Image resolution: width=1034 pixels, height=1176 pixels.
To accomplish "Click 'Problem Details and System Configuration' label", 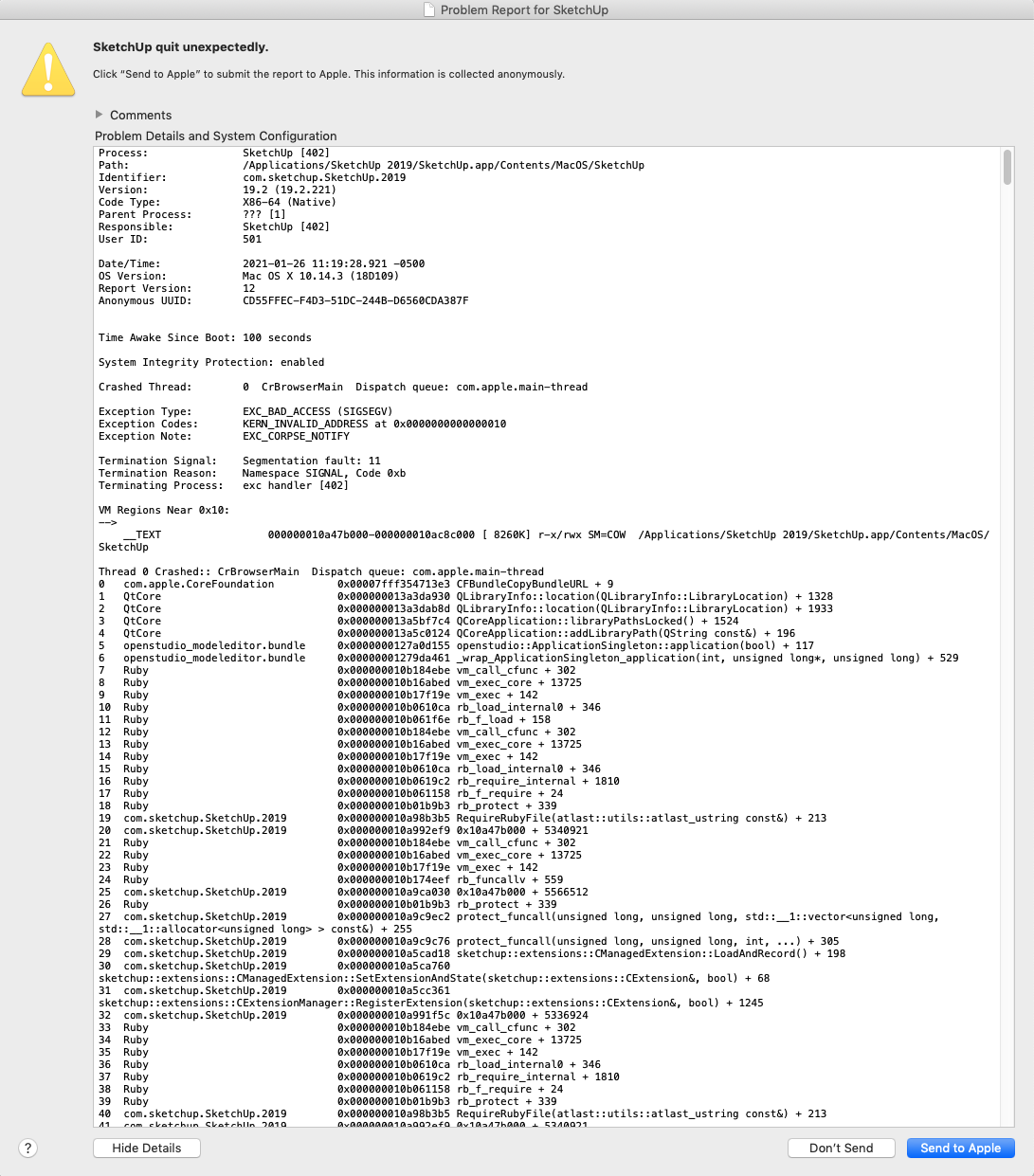I will click(x=216, y=136).
